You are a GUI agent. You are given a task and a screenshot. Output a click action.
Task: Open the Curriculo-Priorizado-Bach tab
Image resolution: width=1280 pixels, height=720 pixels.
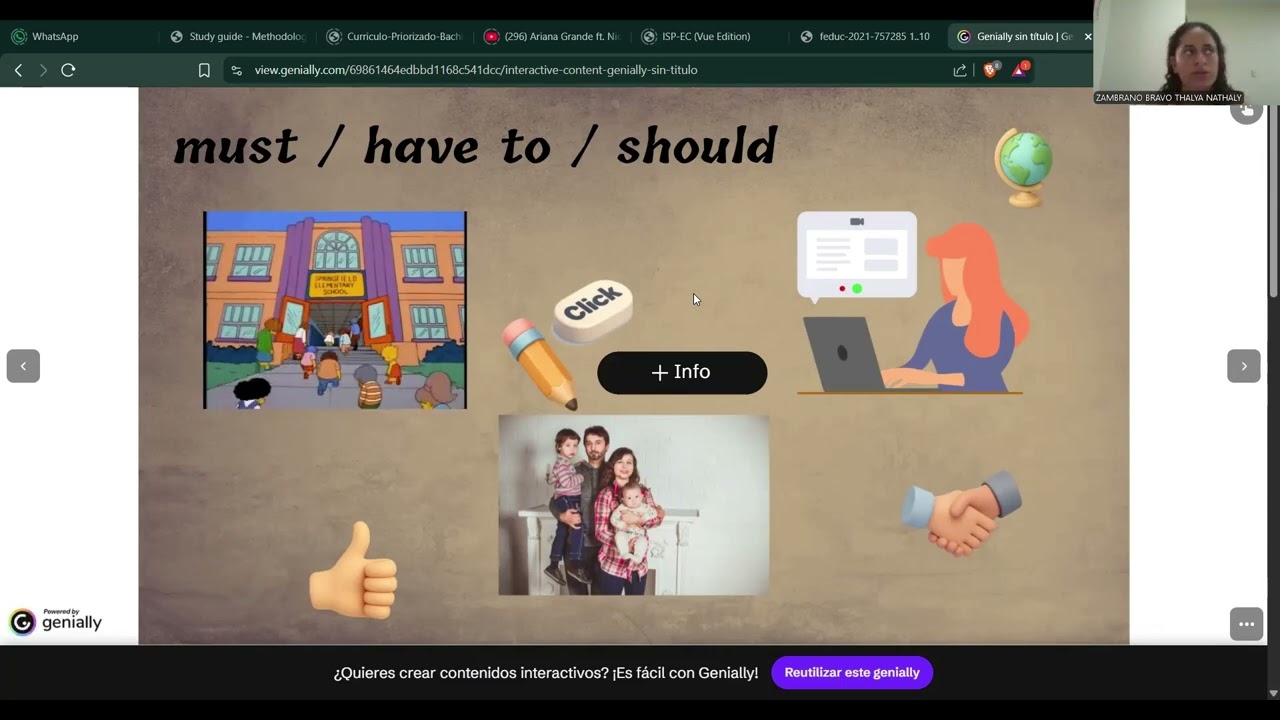[395, 36]
